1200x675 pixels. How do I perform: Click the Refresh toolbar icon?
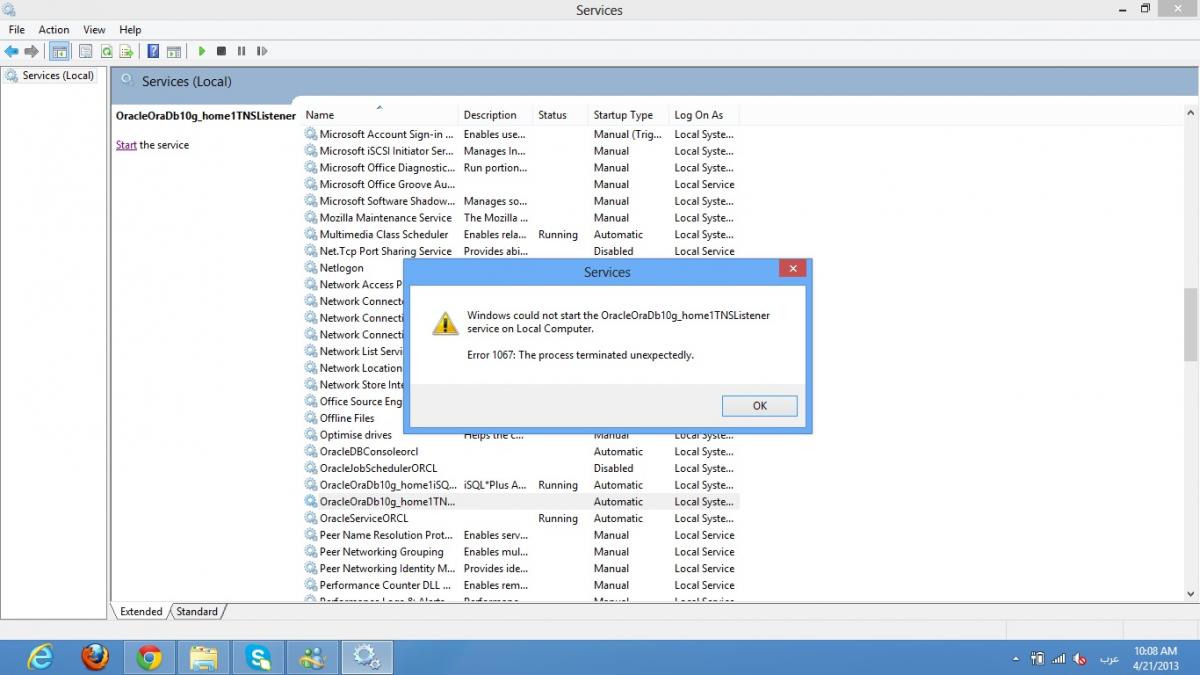pos(106,51)
